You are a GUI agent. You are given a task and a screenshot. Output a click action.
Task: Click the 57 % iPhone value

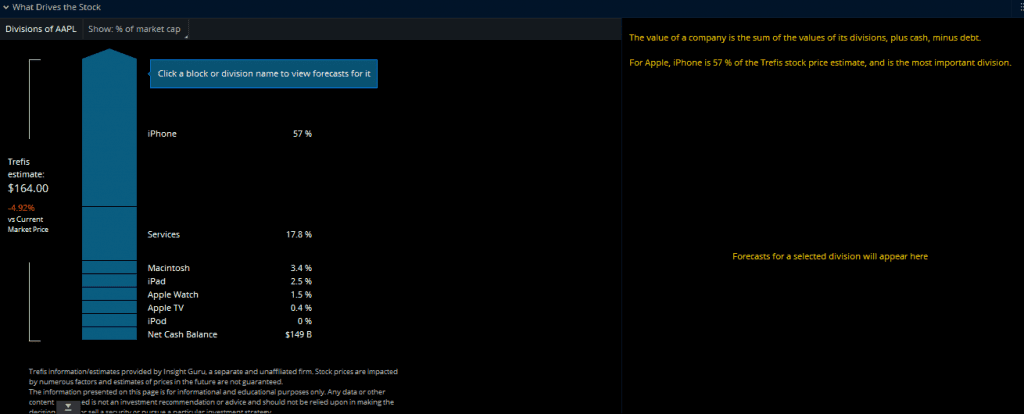(302, 134)
